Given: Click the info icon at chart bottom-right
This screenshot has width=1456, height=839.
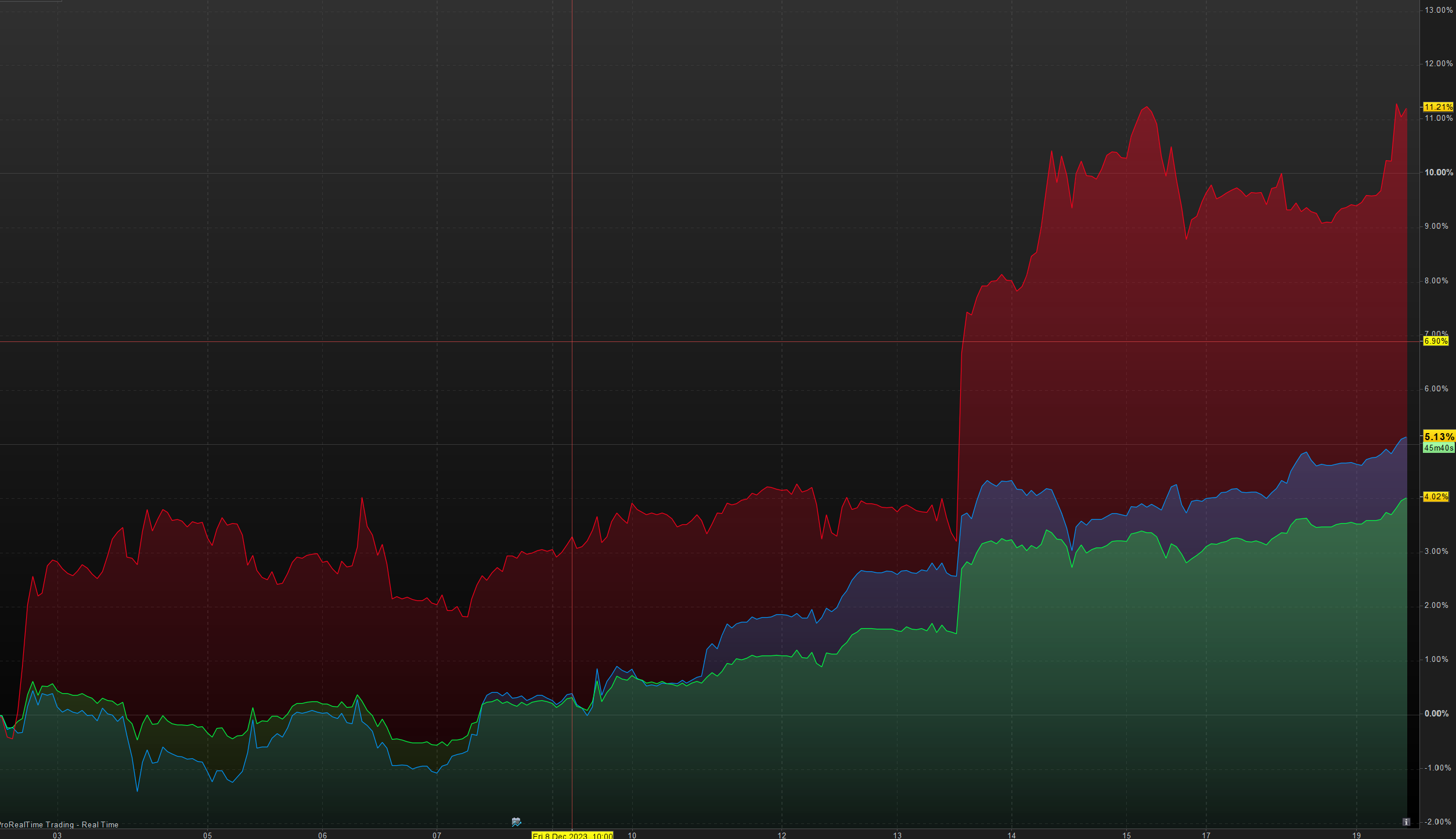Looking at the screenshot, I should tap(1406, 822).
